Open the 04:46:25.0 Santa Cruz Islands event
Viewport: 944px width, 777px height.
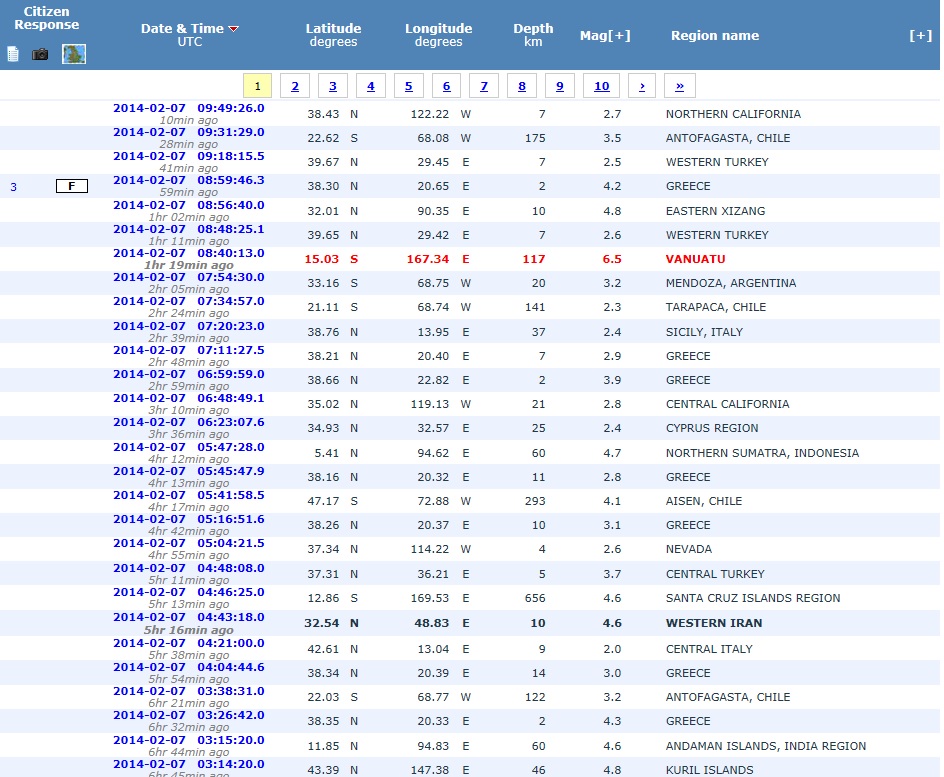pos(188,592)
